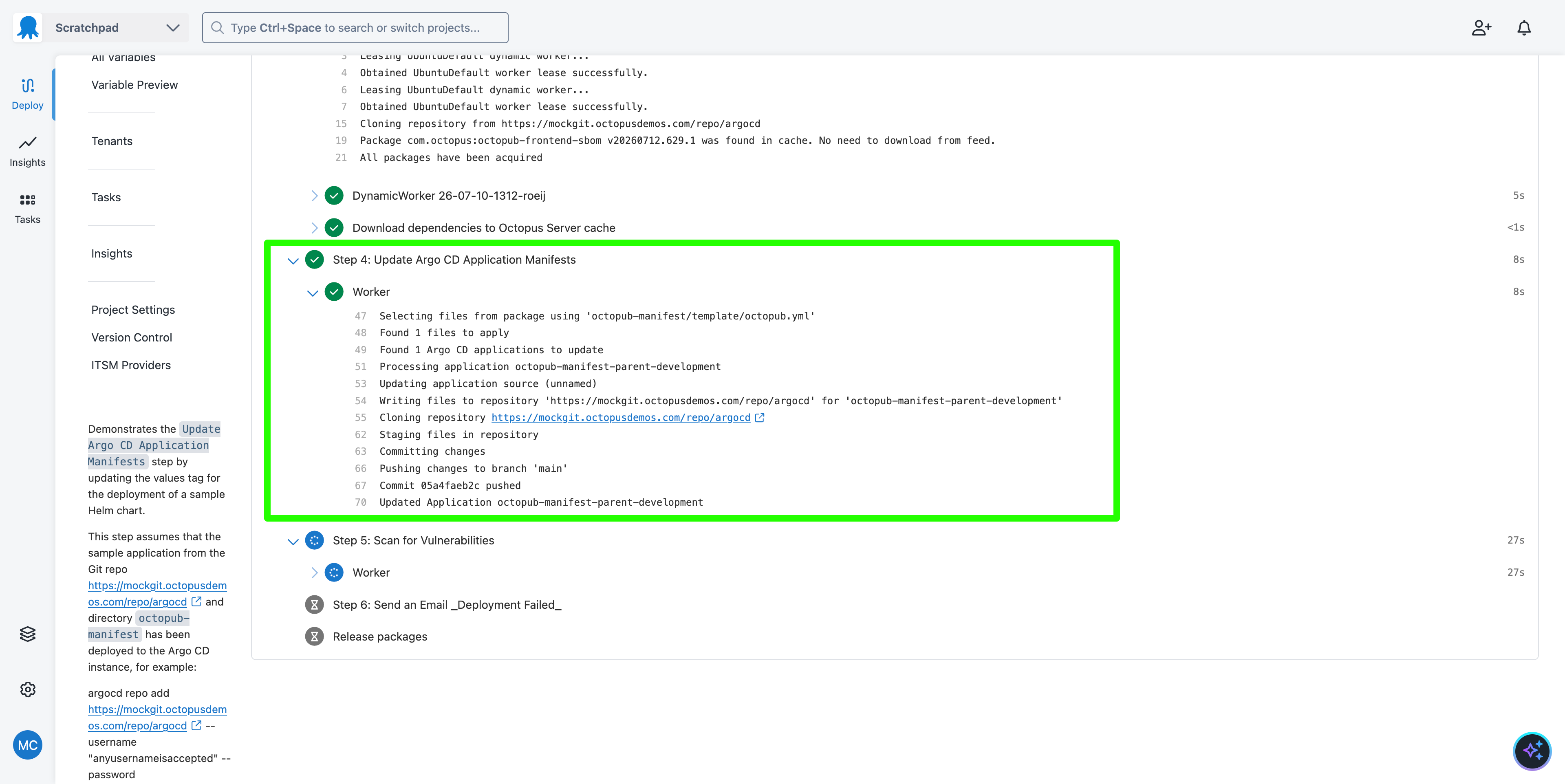The height and width of the screenshot is (784, 1565).
Task: Select Insights in the left navigation rail
Action: [x=27, y=151]
